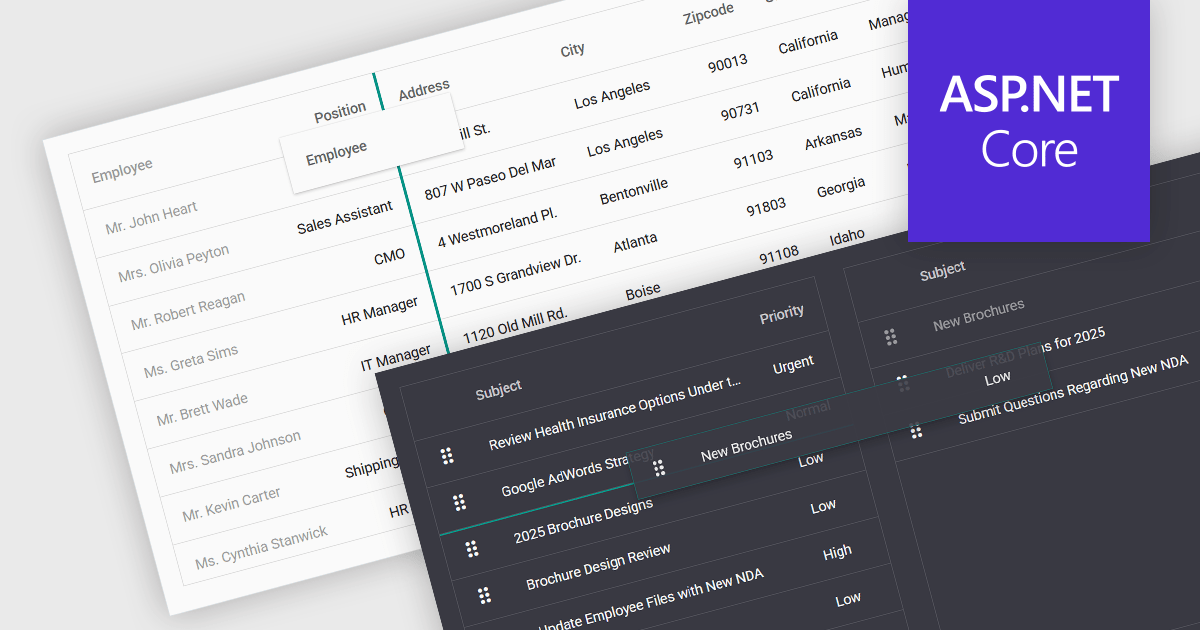Click the 807 W Paseo Del Mar address
The image size is (1200, 630).
click(490, 178)
